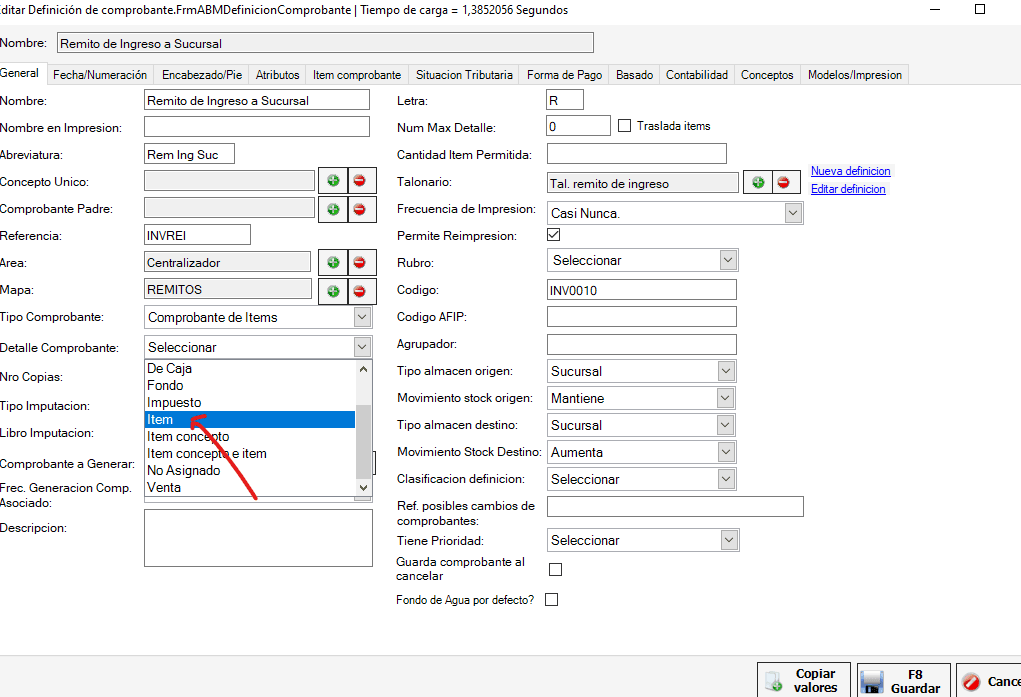Click red remove icon for Area field

tap(359, 262)
